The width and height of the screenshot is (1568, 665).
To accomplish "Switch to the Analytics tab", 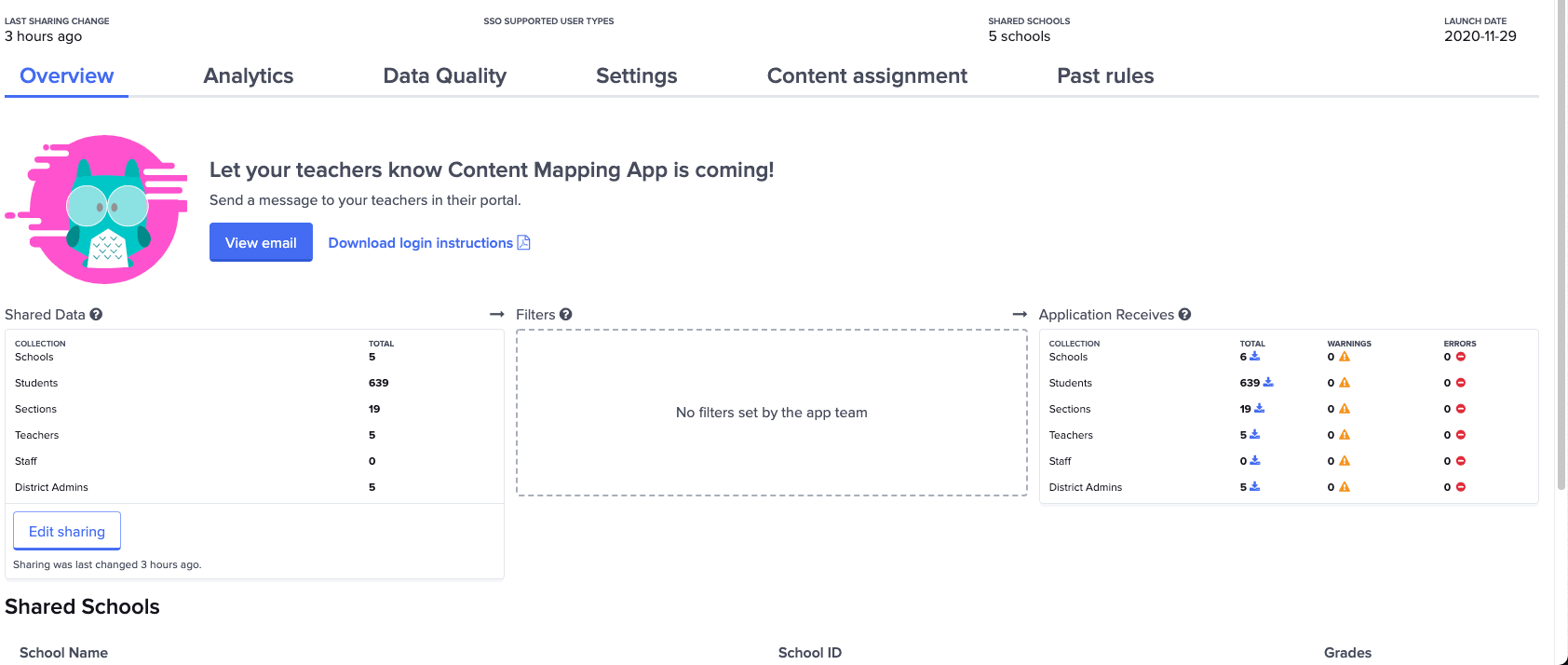I will point(249,76).
